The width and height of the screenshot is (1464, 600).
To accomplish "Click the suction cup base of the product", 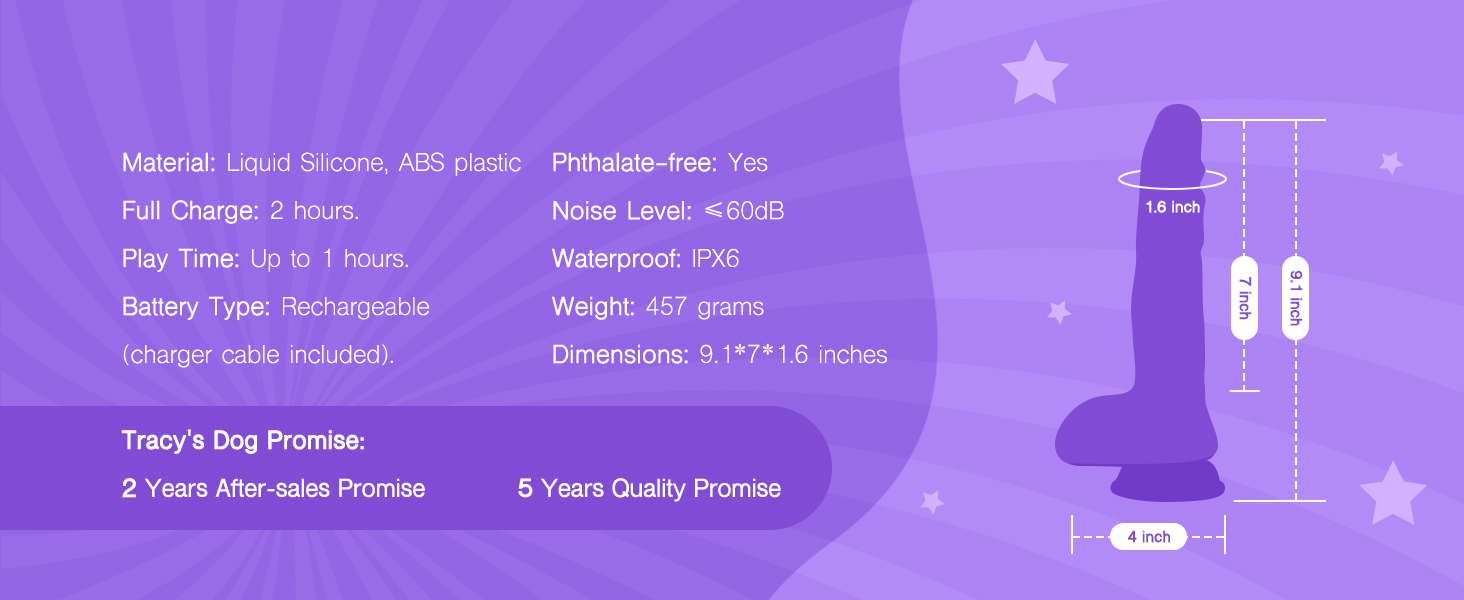I will coord(1165,485).
